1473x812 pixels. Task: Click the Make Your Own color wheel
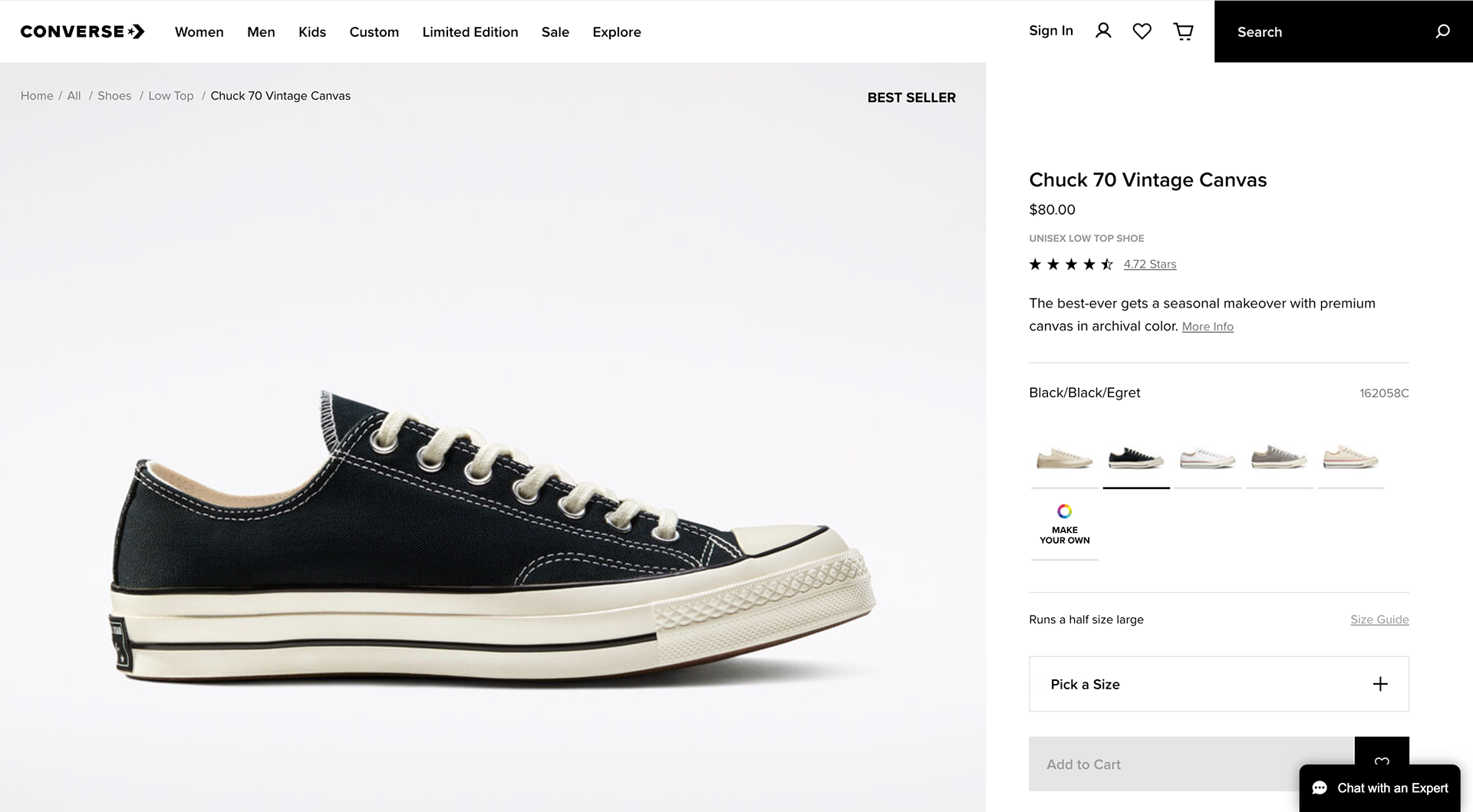coord(1064,511)
